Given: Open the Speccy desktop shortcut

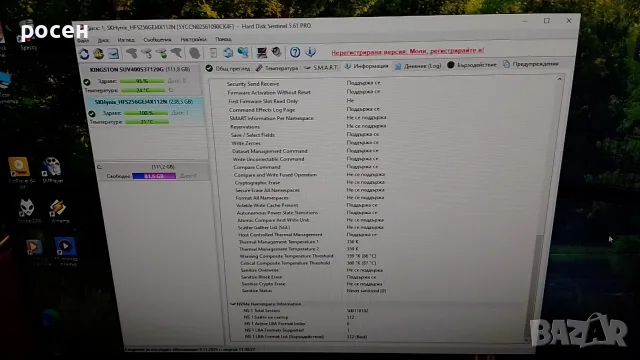Looking at the screenshot, I should tap(28, 37).
